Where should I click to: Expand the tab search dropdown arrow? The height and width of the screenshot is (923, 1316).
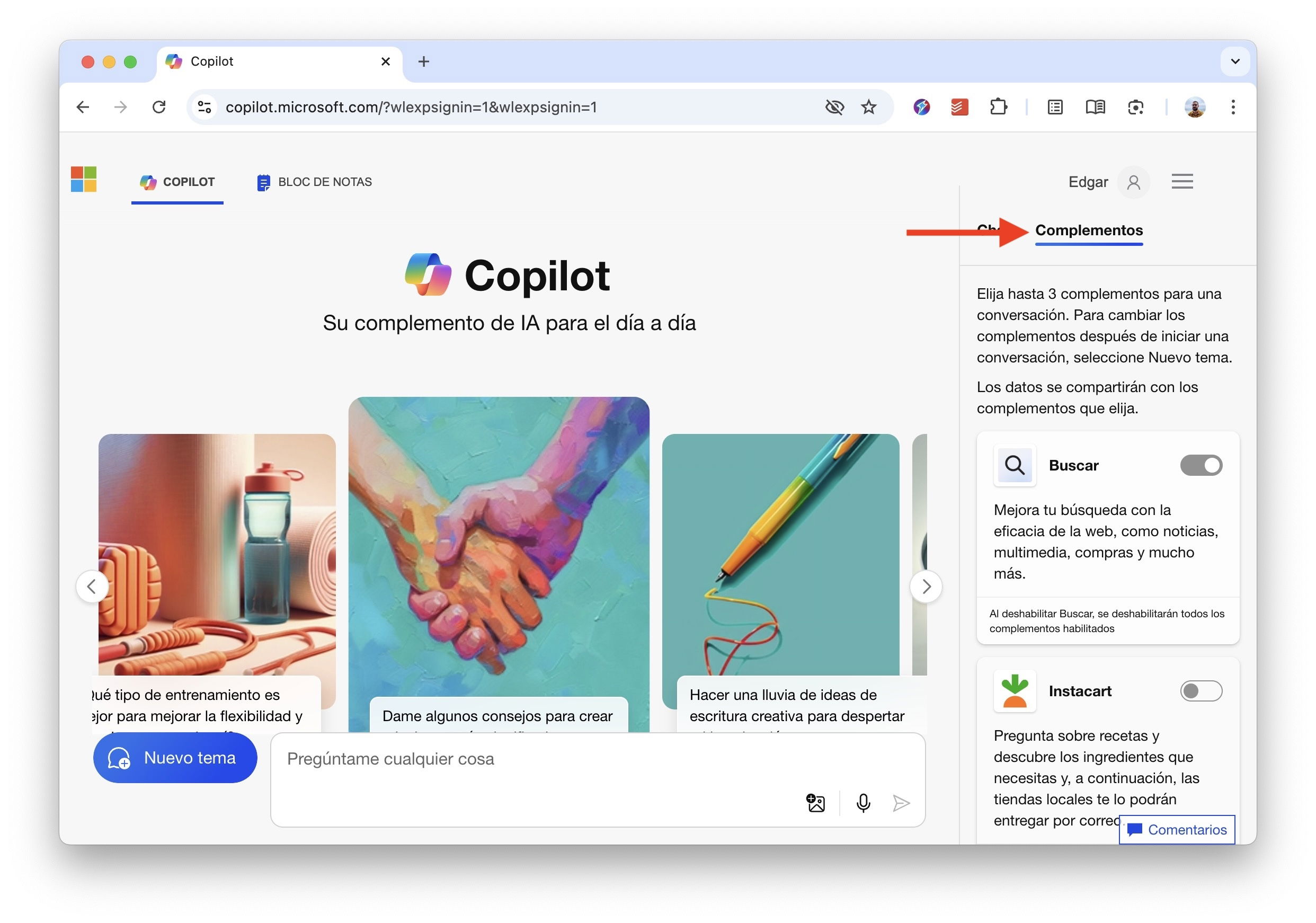tap(1235, 61)
